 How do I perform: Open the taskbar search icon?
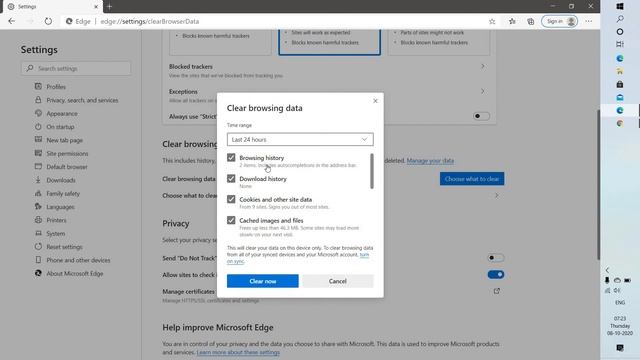click(x=620, y=19)
